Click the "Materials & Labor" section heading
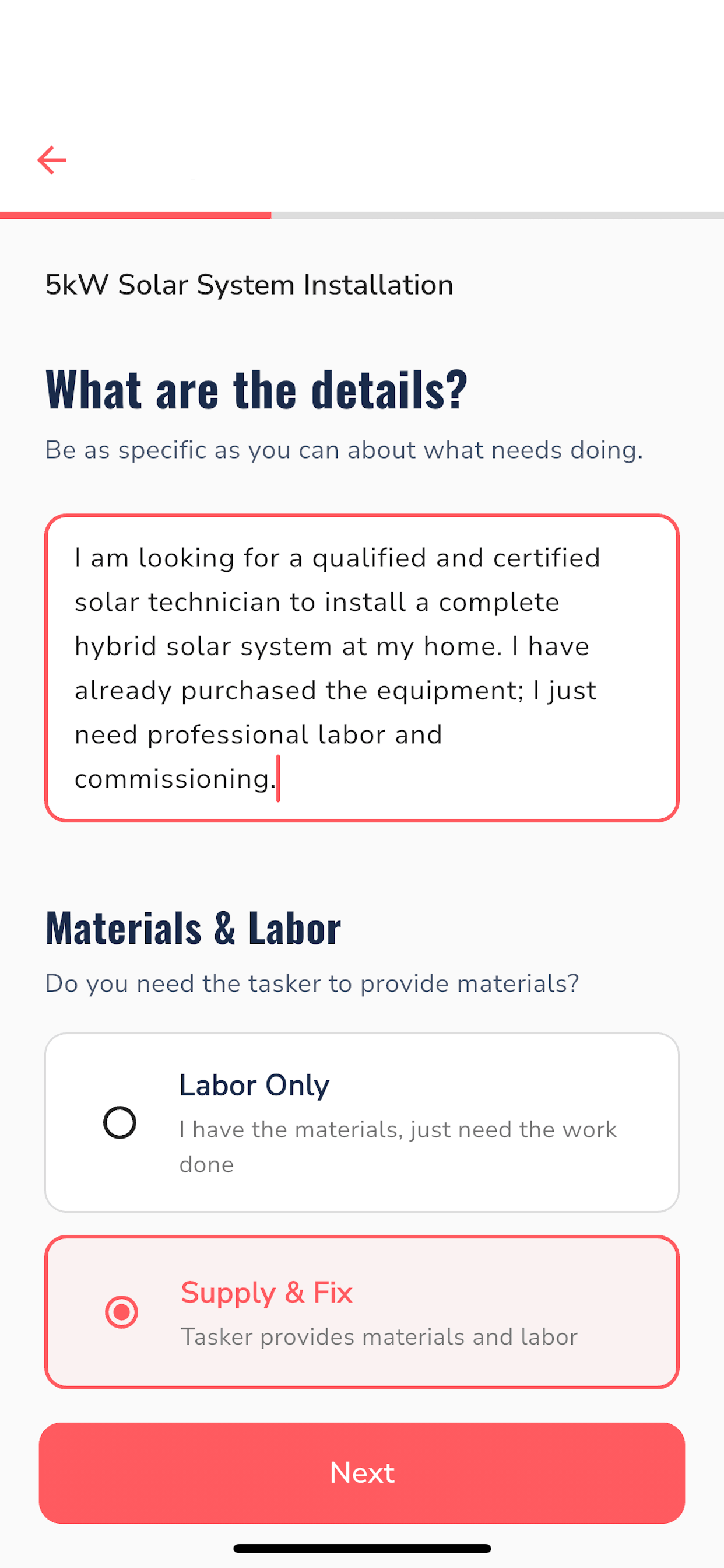 [x=193, y=928]
